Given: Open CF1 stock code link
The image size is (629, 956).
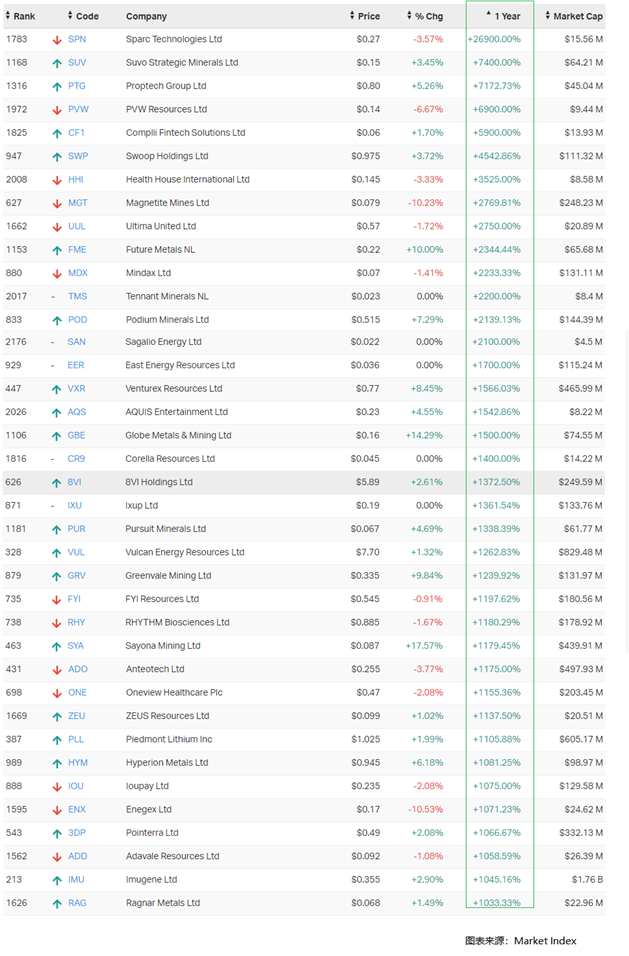Looking at the screenshot, I should click(x=76, y=132).
